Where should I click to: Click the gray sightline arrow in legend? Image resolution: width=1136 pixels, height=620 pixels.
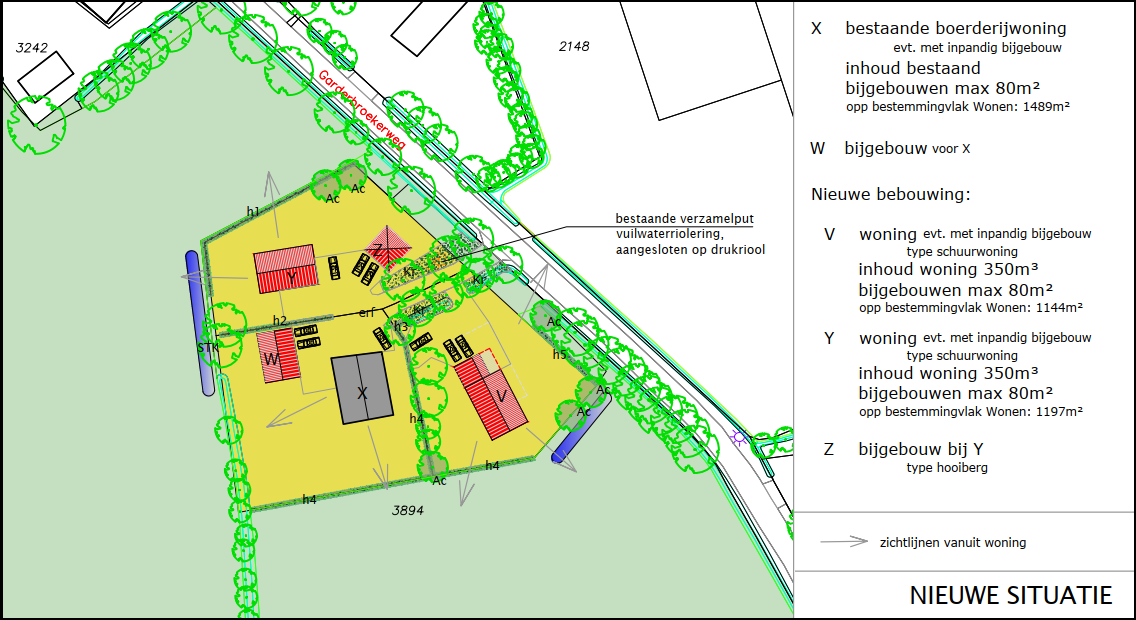tap(843, 542)
